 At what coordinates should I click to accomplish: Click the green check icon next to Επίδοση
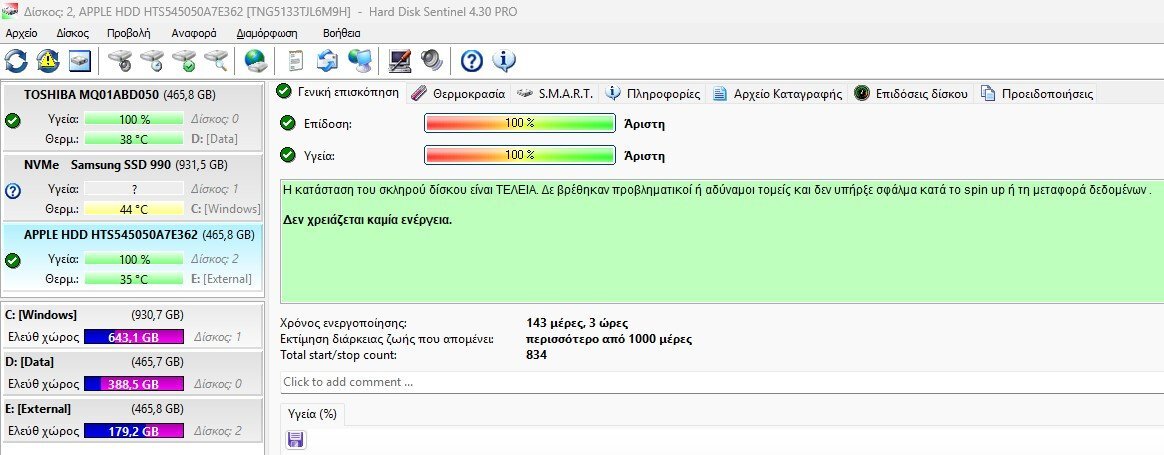click(x=288, y=123)
